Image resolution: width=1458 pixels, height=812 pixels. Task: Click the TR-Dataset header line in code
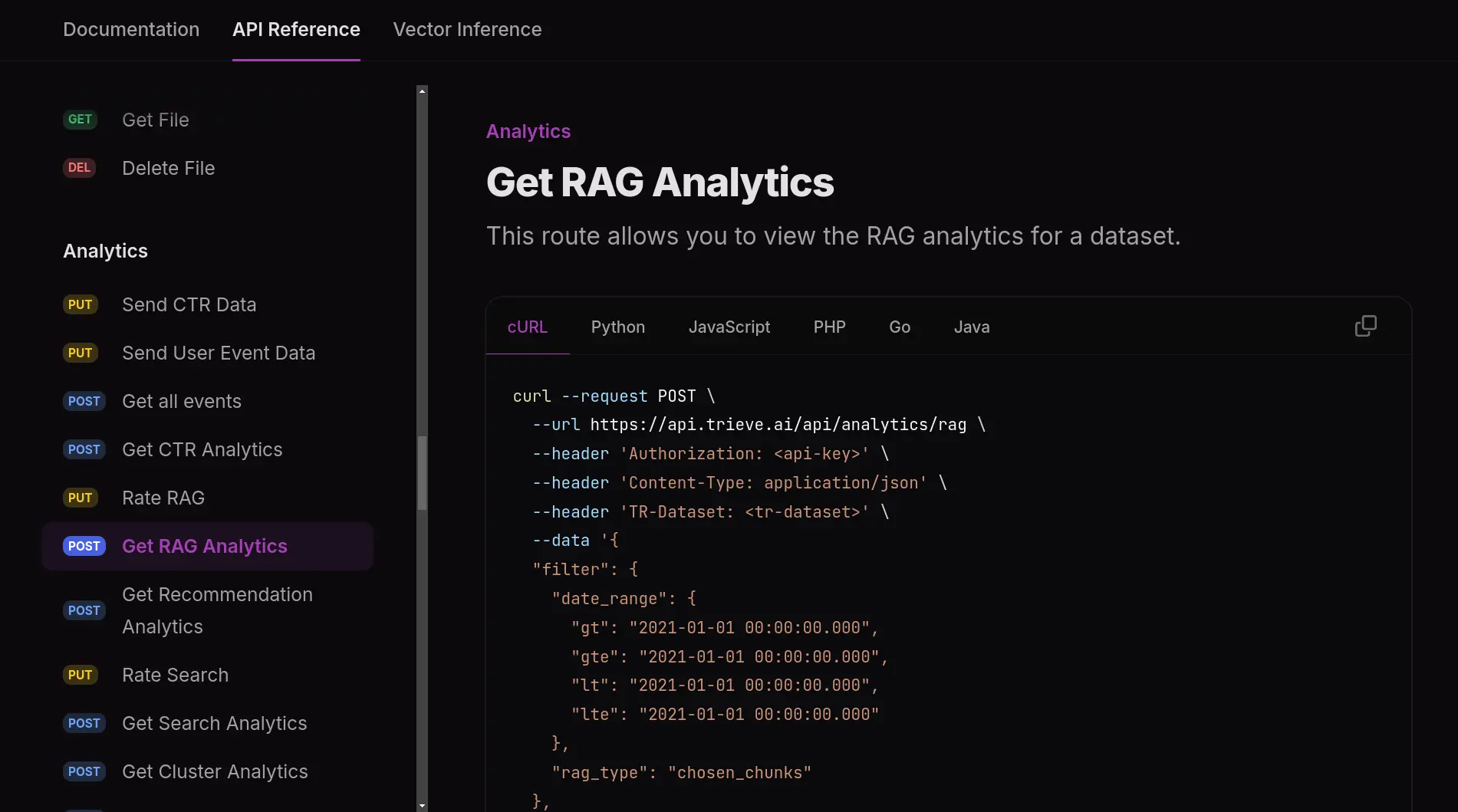coord(711,511)
